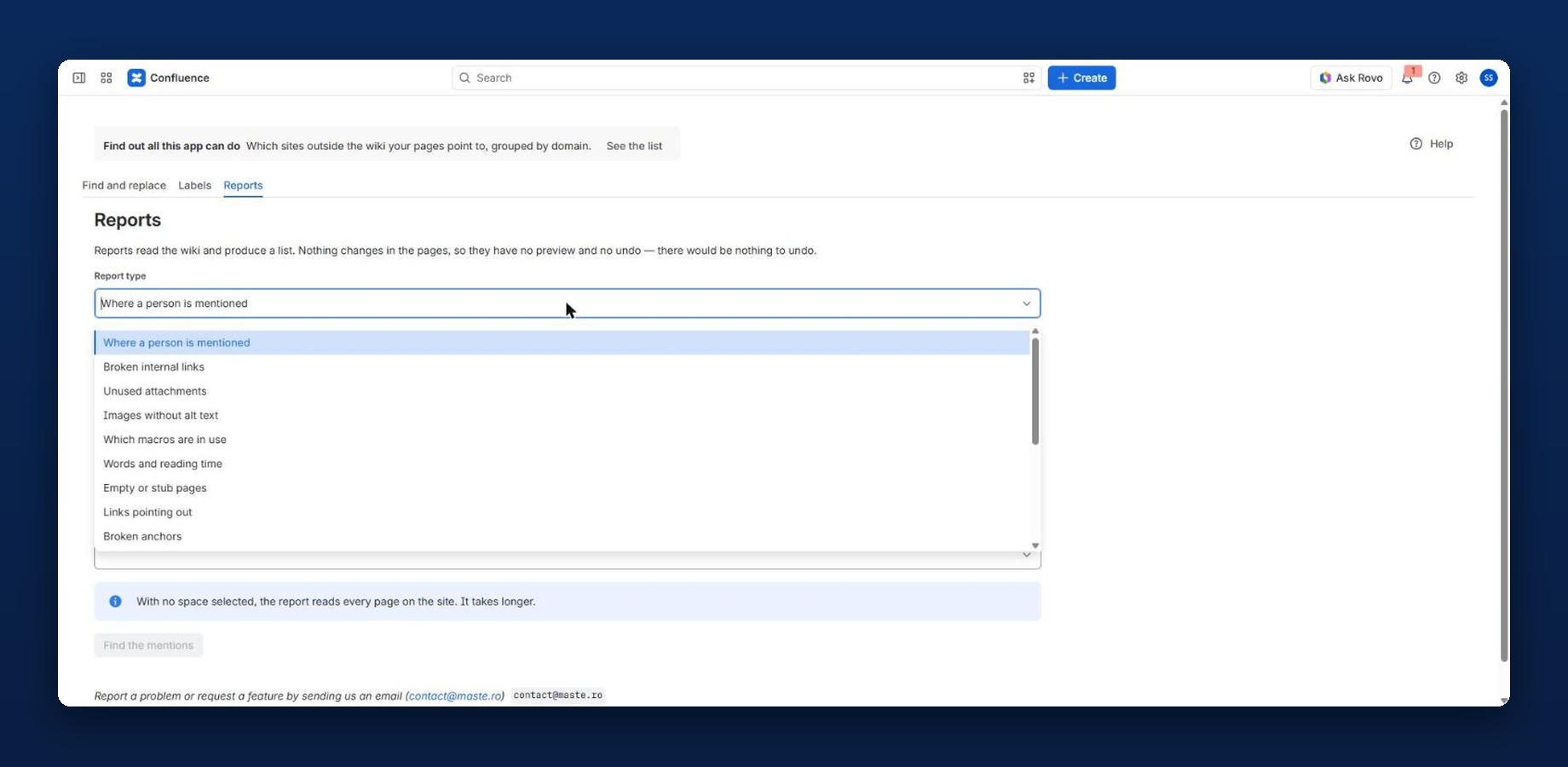This screenshot has width=1568, height=767.
Task: Collapse the Report type dropdown chevron
Action: (1026, 303)
